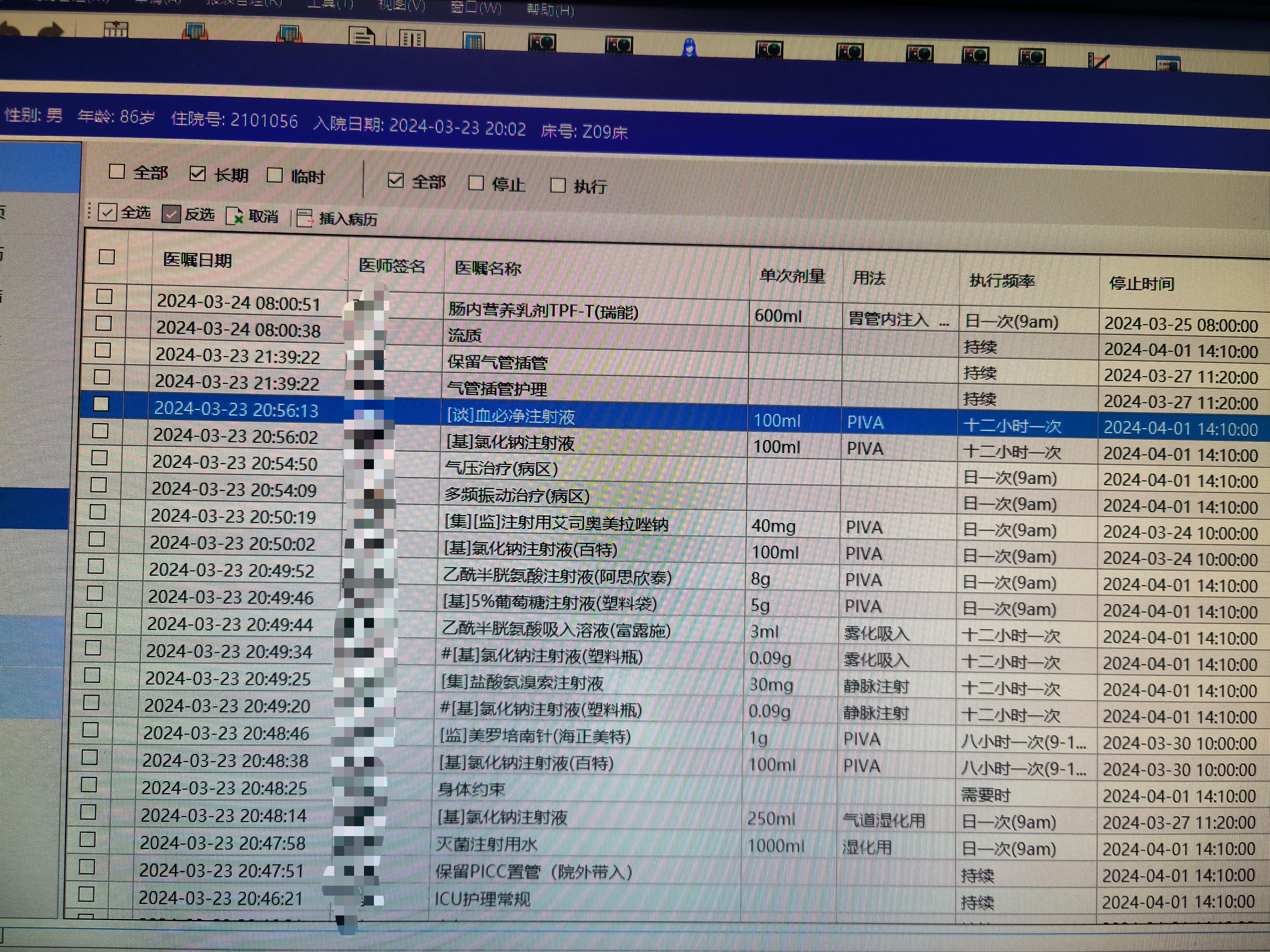Toggle the 反选 checkbox button
This screenshot has height=952, width=1270.
pos(171,214)
